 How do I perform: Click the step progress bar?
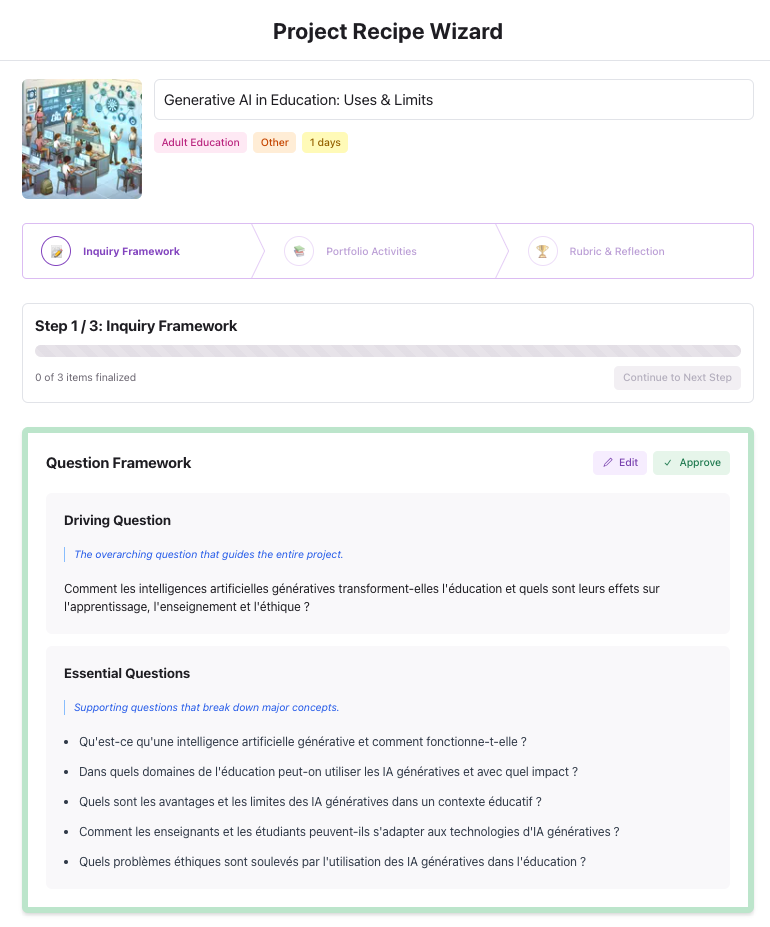click(x=388, y=351)
